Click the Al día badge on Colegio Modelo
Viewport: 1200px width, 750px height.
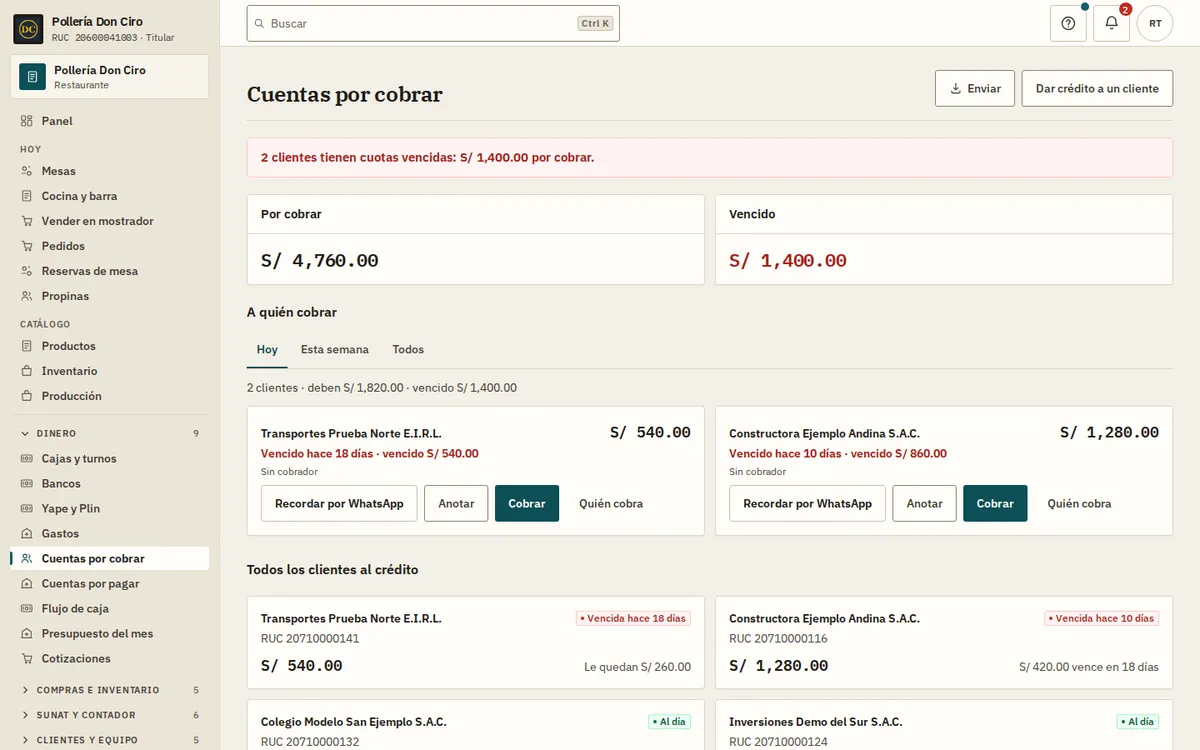(669, 722)
